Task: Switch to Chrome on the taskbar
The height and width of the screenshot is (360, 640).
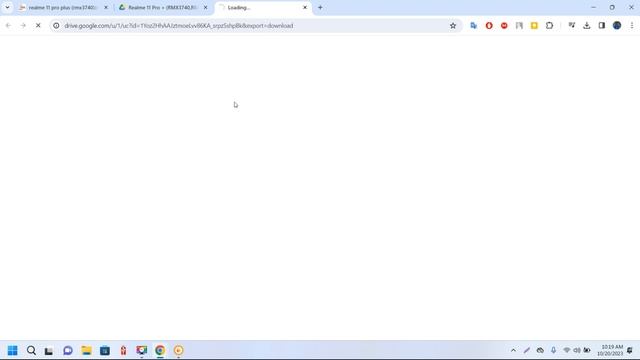Action: tap(160, 350)
